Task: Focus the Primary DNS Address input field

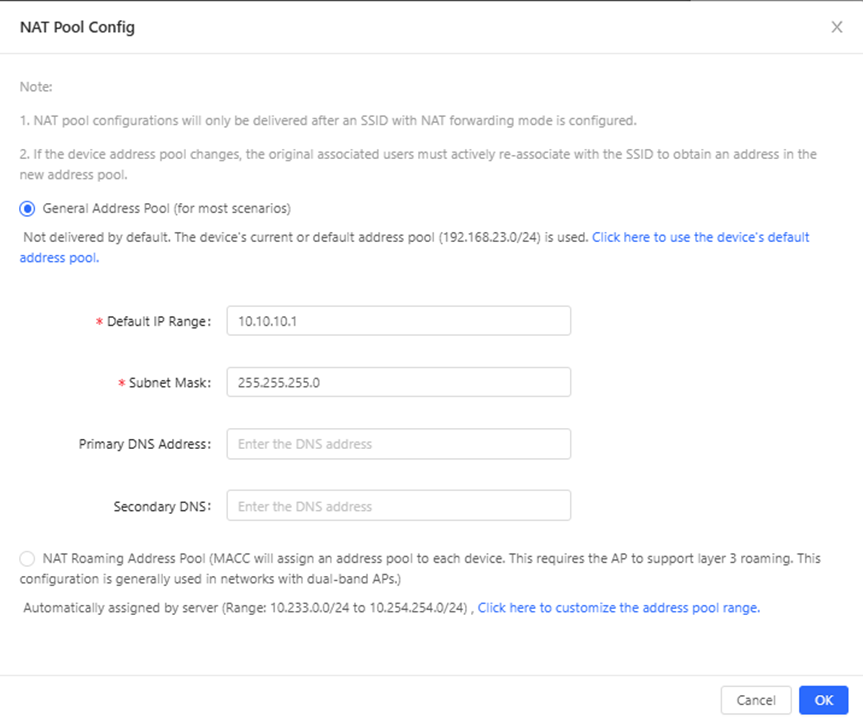Action: (x=398, y=444)
